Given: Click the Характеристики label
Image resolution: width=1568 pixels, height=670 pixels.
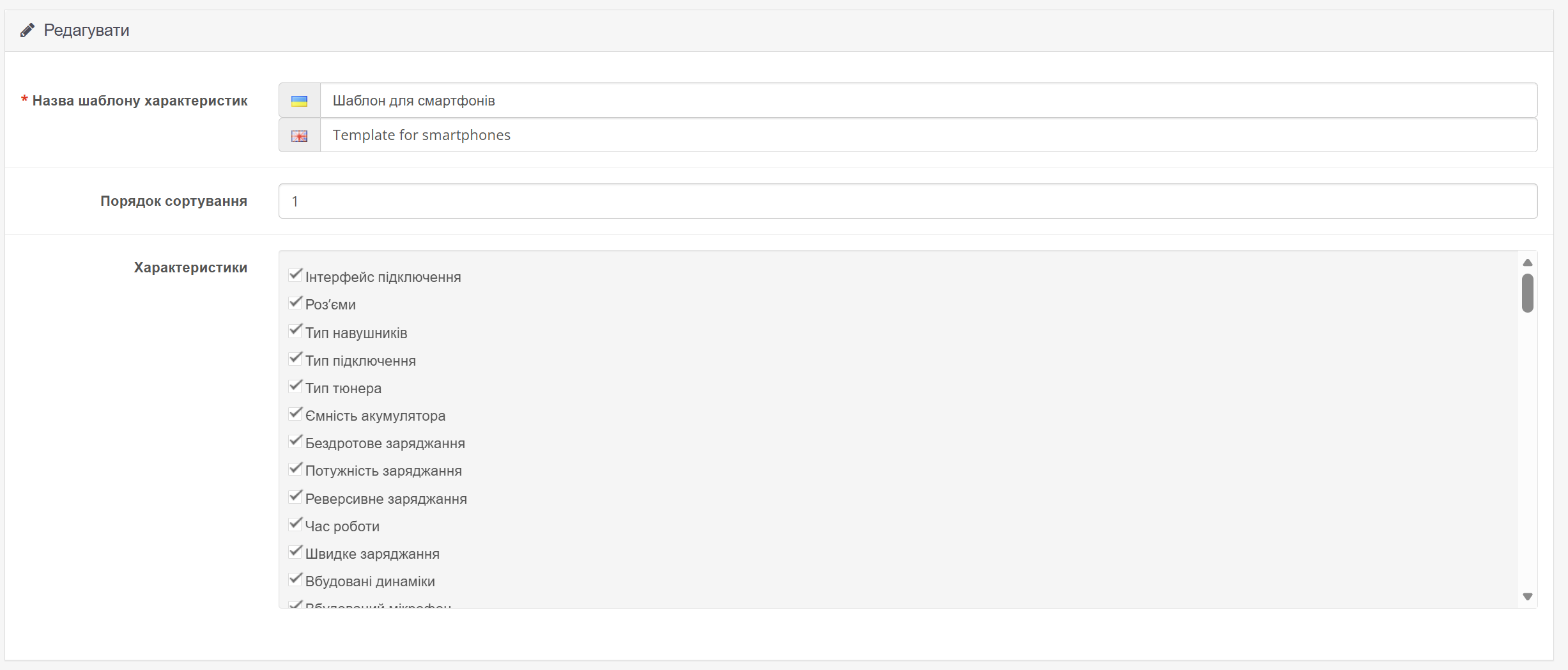Looking at the screenshot, I should (190, 268).
